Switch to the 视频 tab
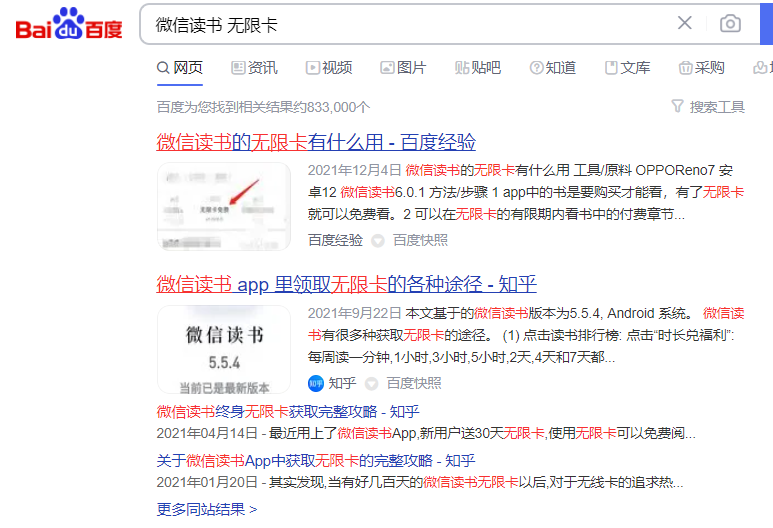The image size is (773, 528). click(329, 68)
